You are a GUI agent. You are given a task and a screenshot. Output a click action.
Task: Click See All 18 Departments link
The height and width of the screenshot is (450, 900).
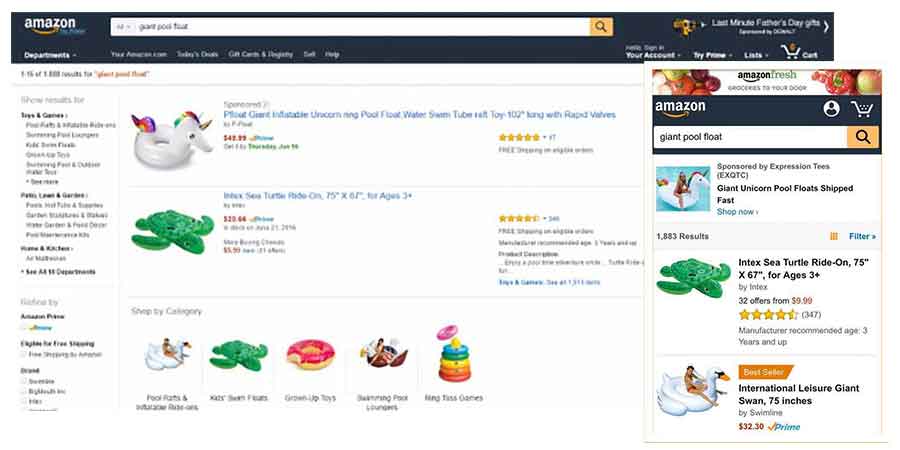[61, 272]
